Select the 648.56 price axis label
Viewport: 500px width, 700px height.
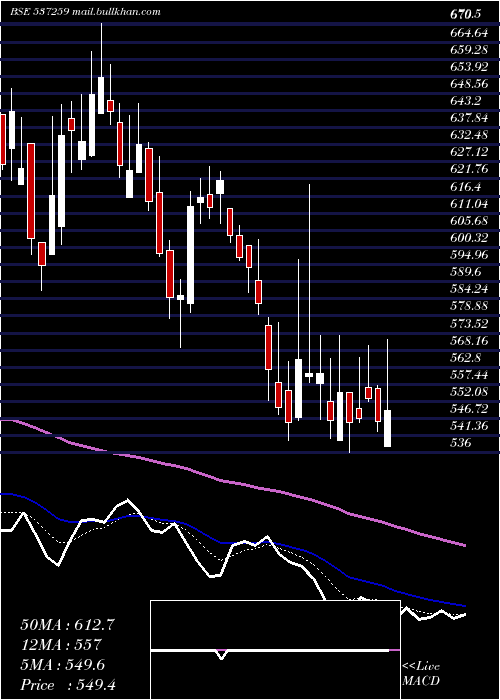click(x=469, y=83)
